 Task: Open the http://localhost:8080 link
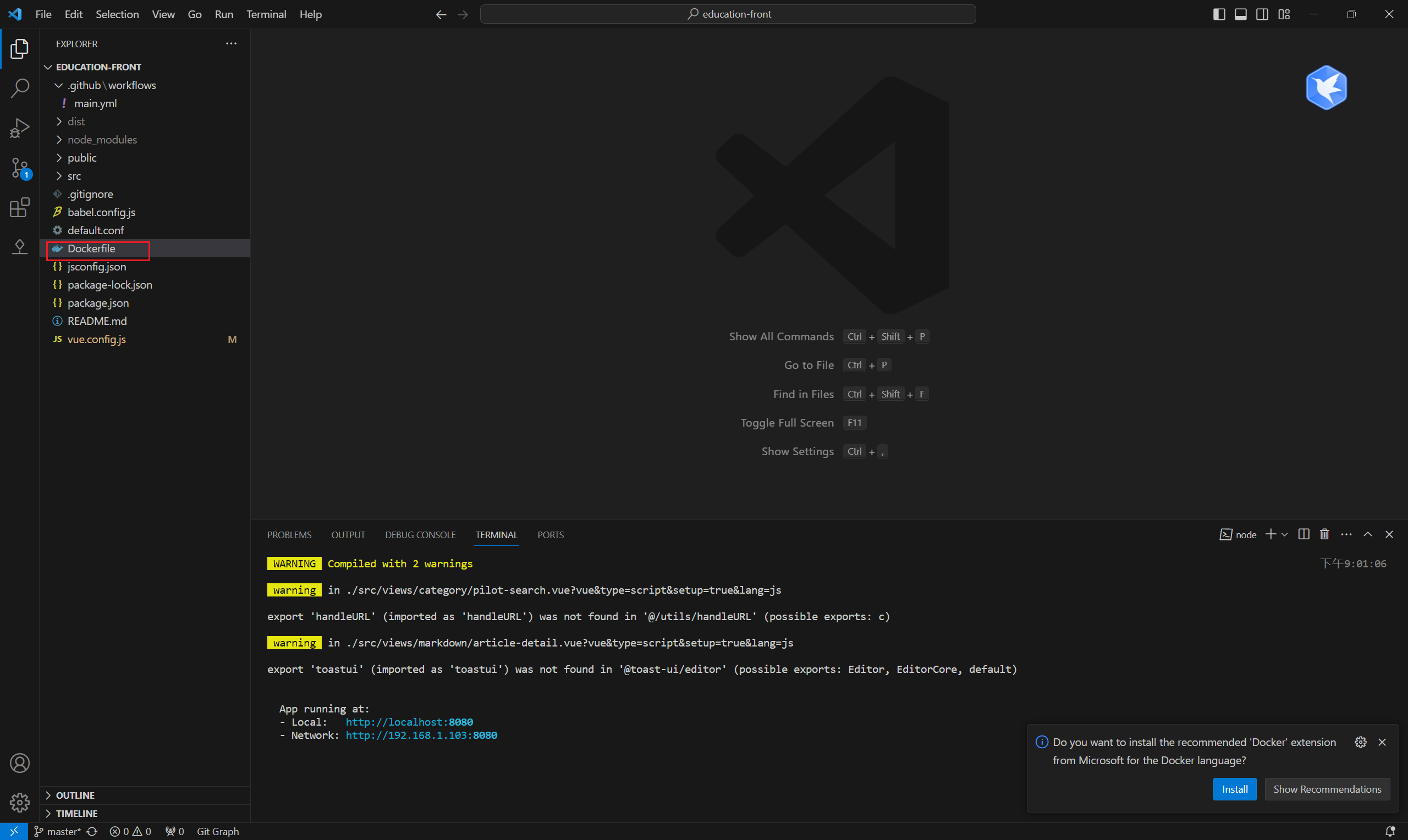(409, 722)
